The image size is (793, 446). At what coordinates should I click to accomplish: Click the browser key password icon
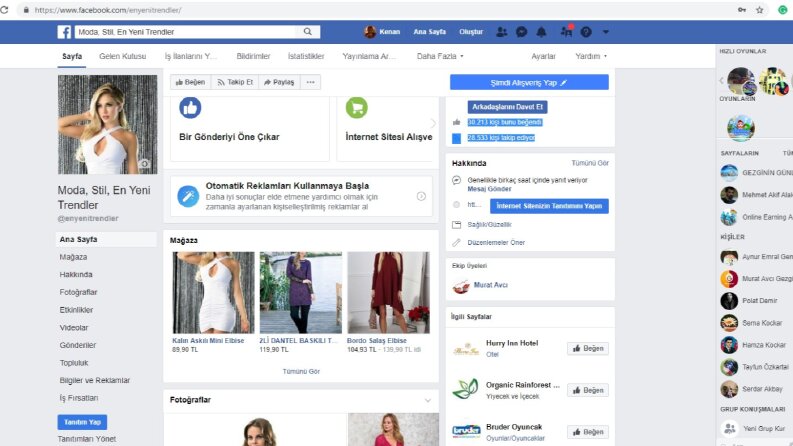(x=742, y=10)
